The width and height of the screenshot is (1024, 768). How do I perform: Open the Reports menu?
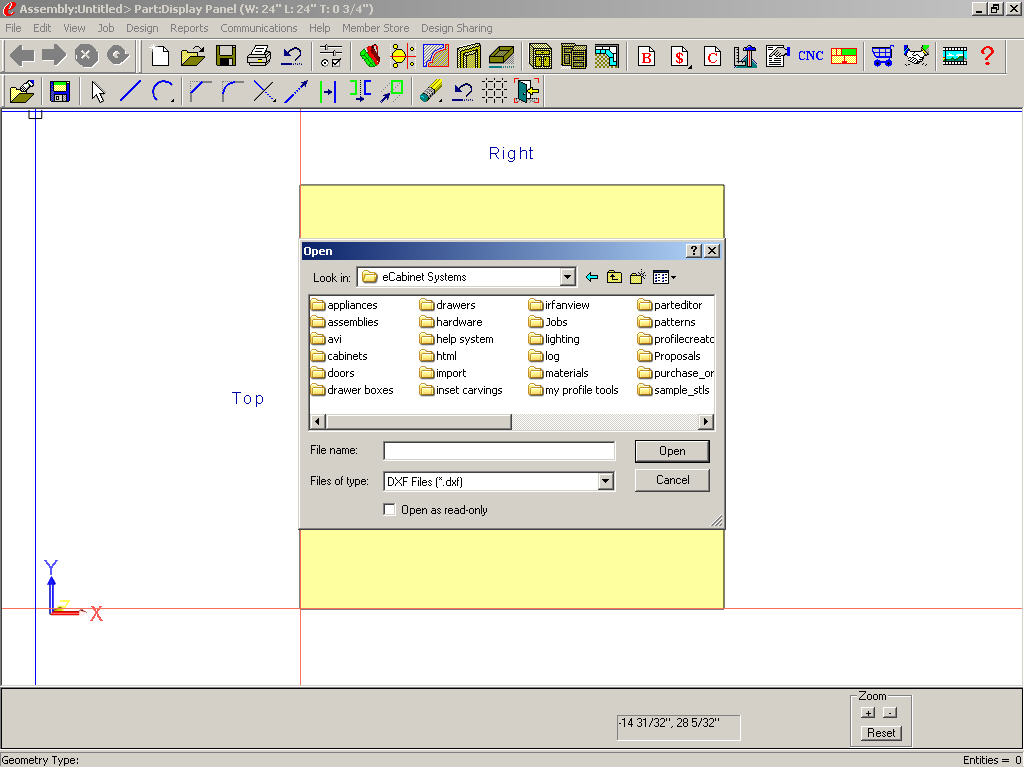coord(189,28)
